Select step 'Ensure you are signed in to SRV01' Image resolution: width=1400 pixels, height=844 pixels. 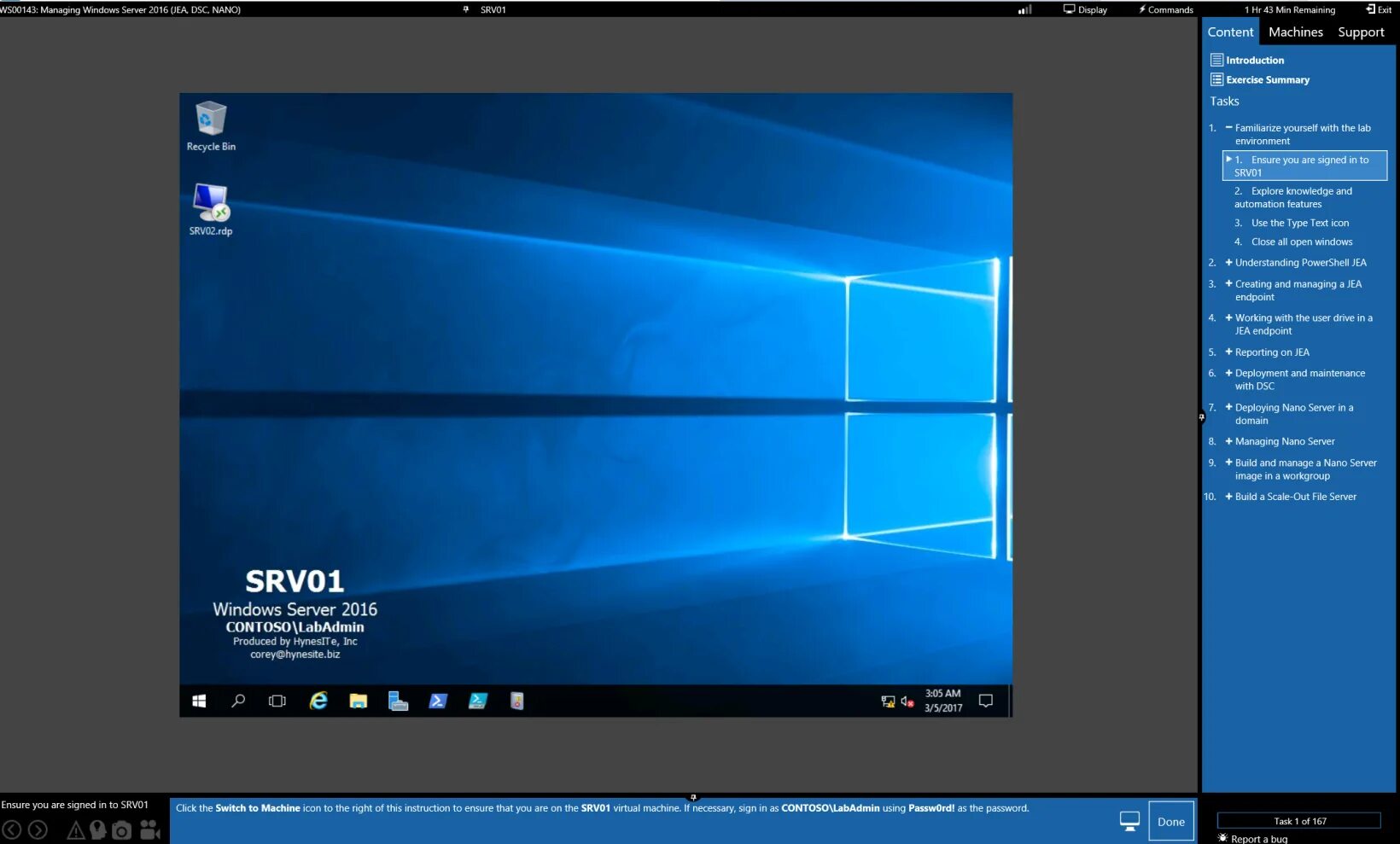tap(1304, 166)
